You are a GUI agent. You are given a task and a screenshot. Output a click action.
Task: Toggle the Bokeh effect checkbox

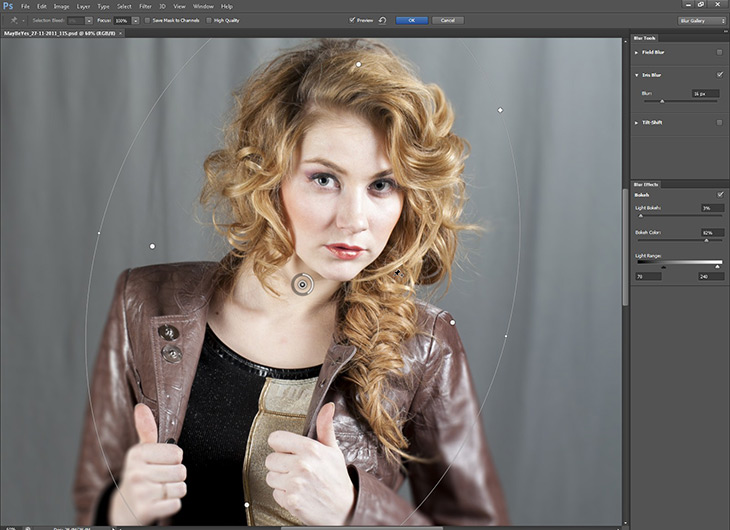(720, 194)
